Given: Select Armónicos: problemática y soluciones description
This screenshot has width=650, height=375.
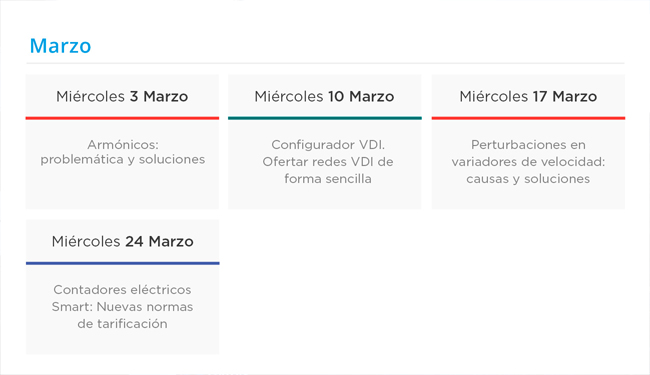Looking at the screenshot, I should [123, 152].
